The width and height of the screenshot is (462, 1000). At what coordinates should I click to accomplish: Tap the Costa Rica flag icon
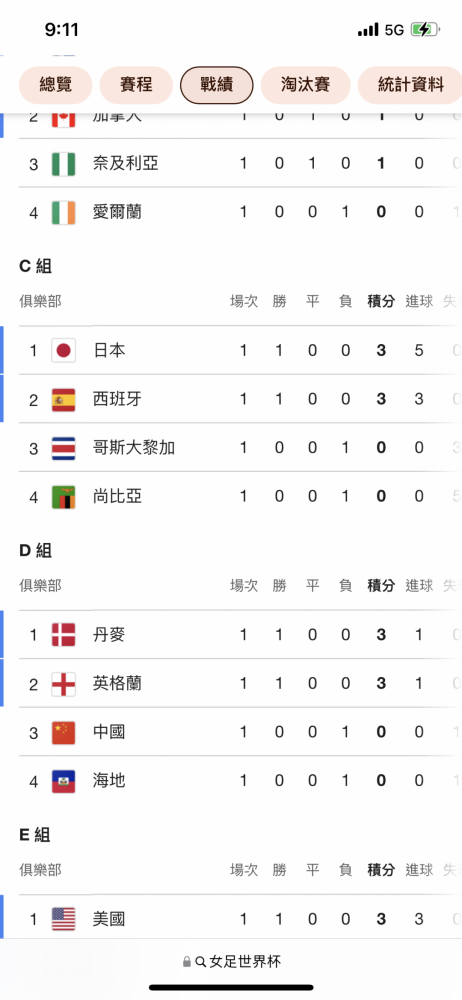coord(63,448)
